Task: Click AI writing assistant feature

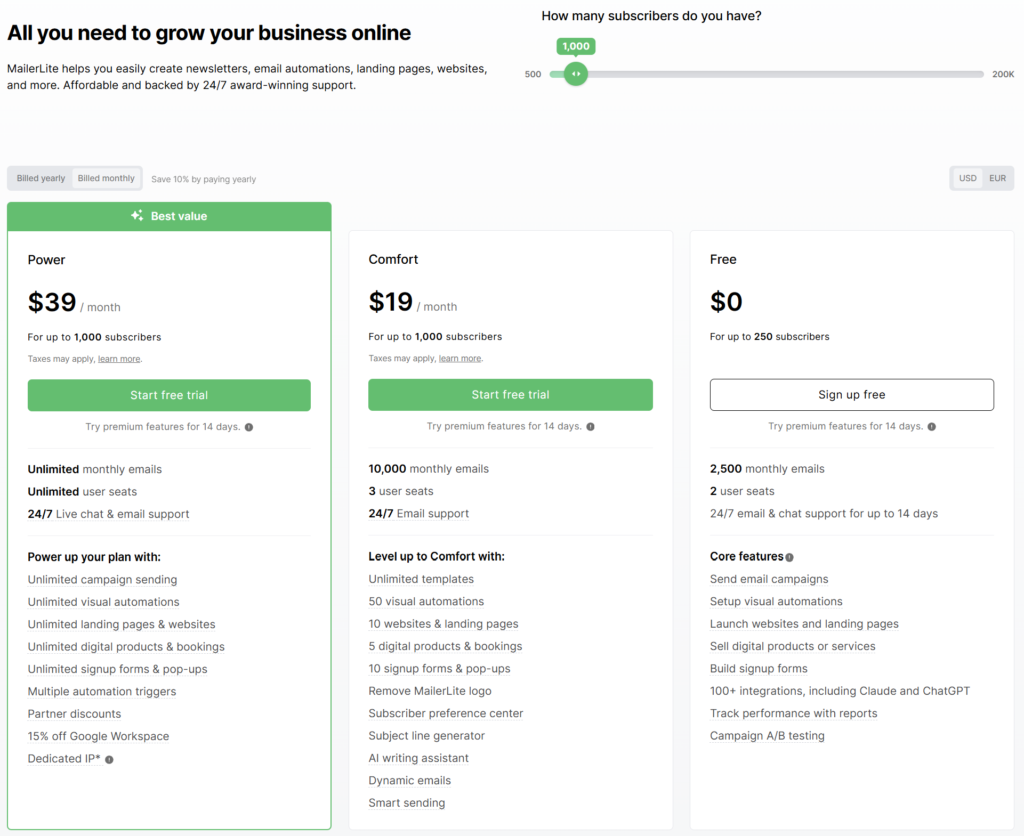Action: tap(419, 758)
